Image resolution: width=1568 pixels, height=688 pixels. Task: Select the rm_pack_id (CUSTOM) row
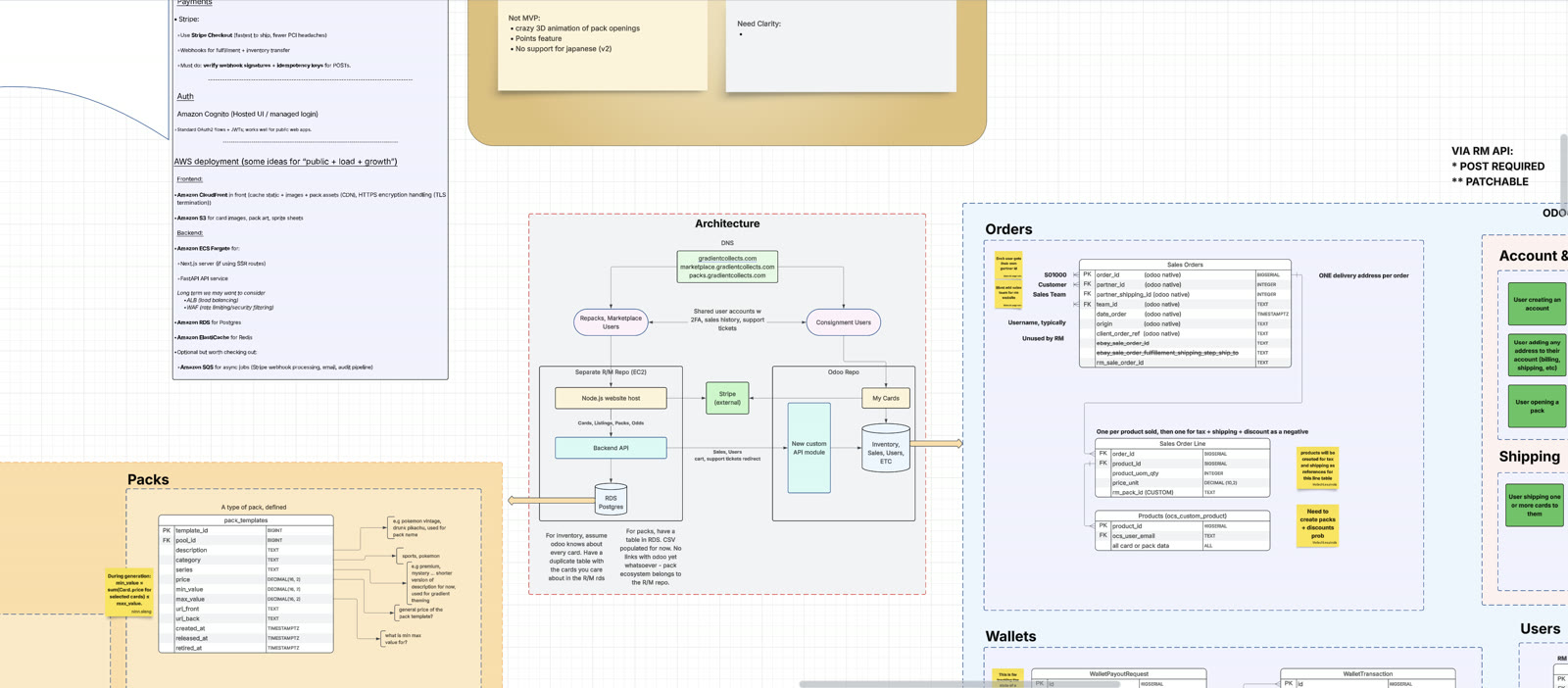pos(1182,492)
